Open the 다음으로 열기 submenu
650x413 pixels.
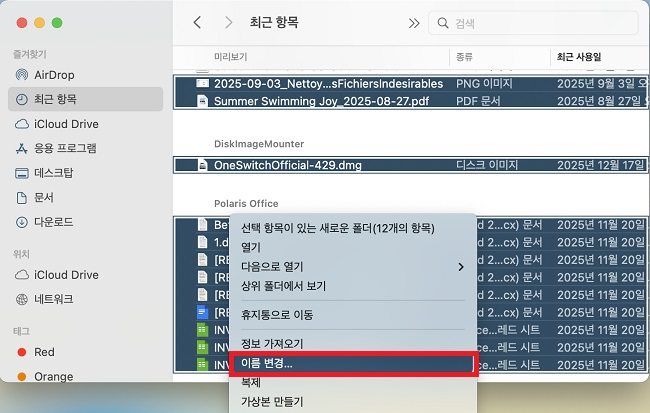(352, 267)
